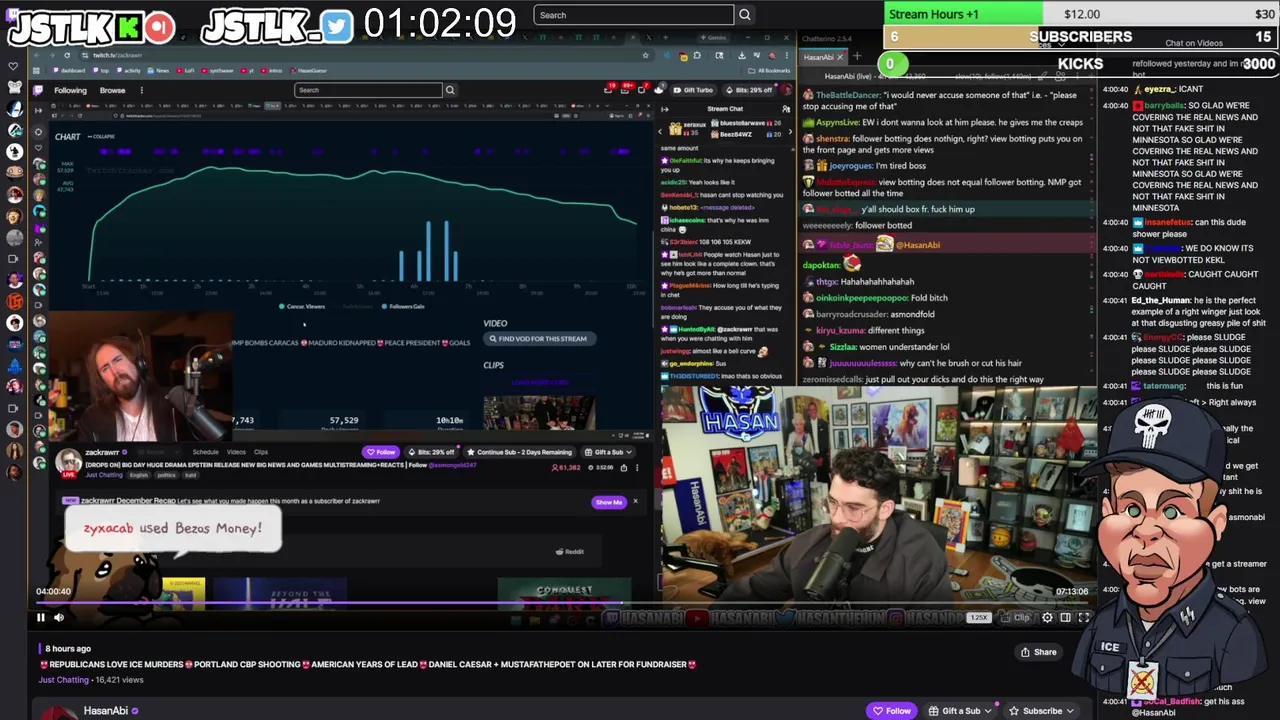Open the Just Chatting category link
Viewport: 1280px width, 720px height.
coord(64,680)
